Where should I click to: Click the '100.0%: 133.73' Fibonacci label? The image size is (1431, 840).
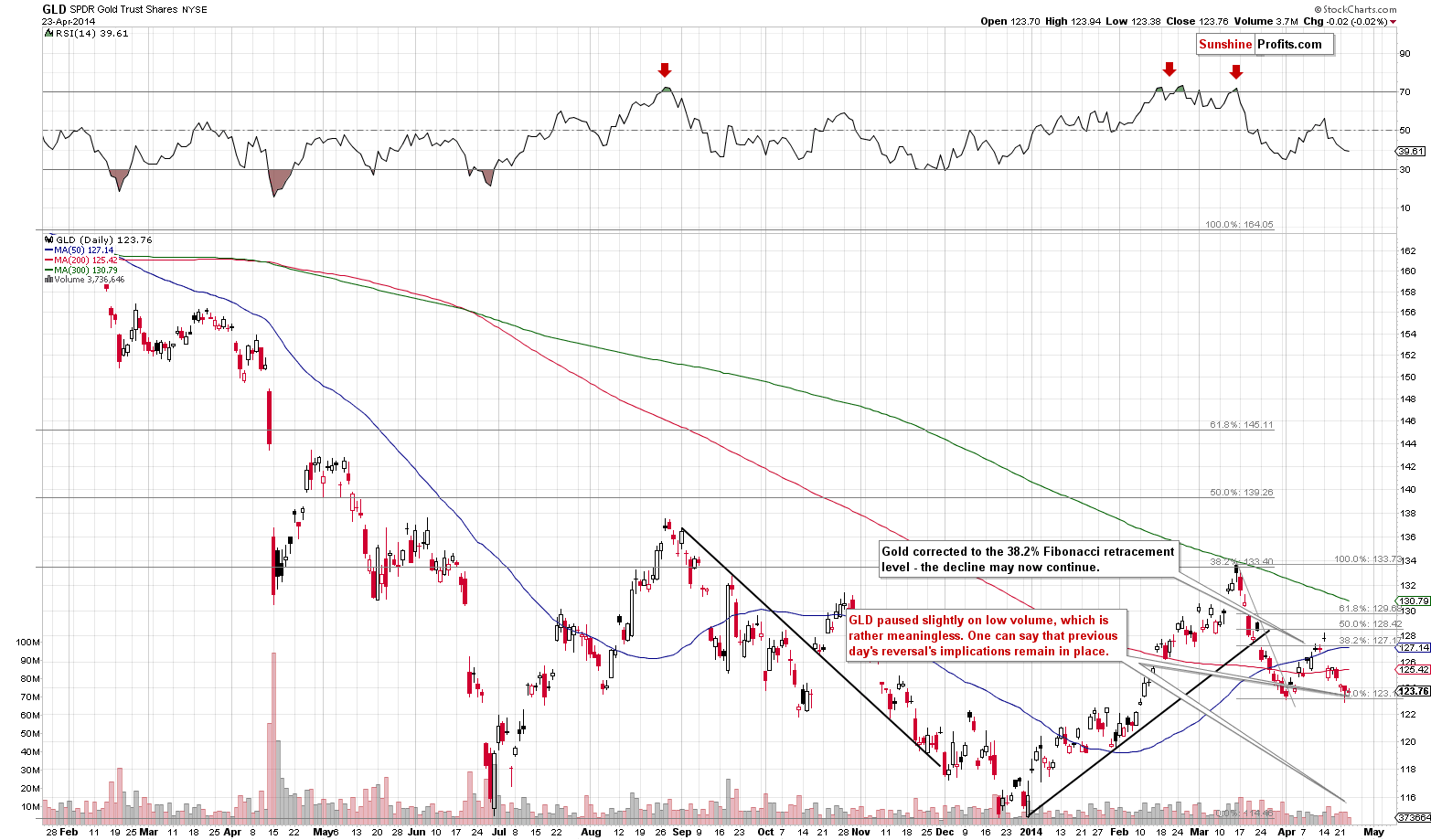[x=1368, y=558]
